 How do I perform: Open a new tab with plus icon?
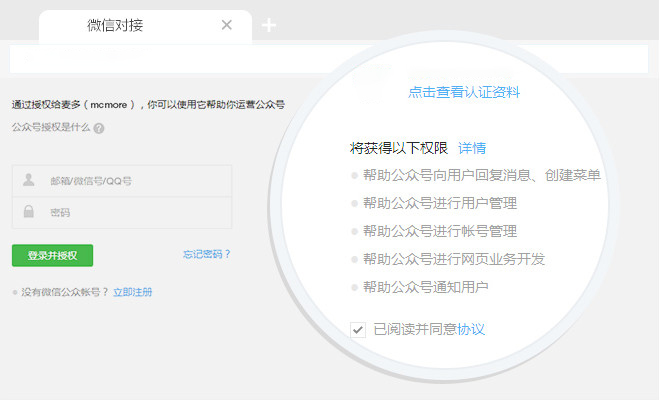(x=269, y=25)
